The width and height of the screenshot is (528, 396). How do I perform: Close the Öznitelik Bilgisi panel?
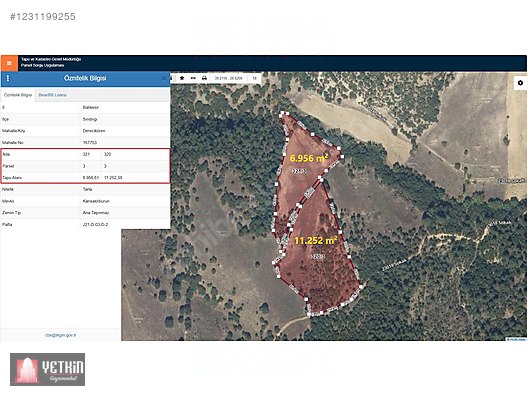pos(164,78)
